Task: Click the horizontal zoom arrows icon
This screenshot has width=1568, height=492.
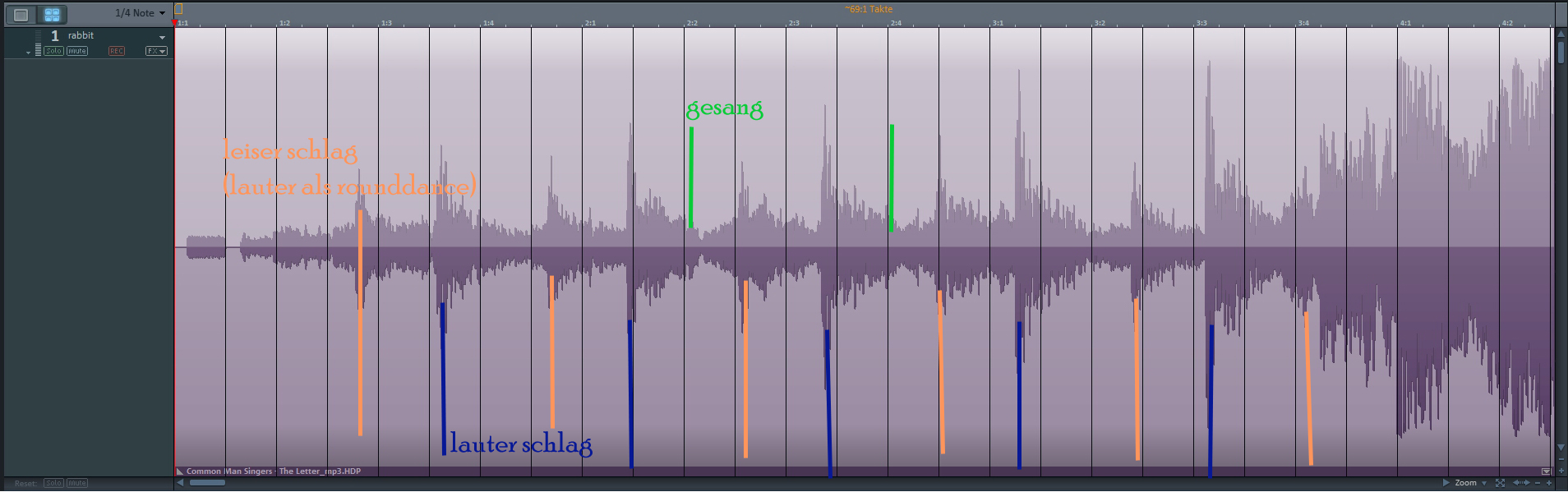Action: [1520, 483]
